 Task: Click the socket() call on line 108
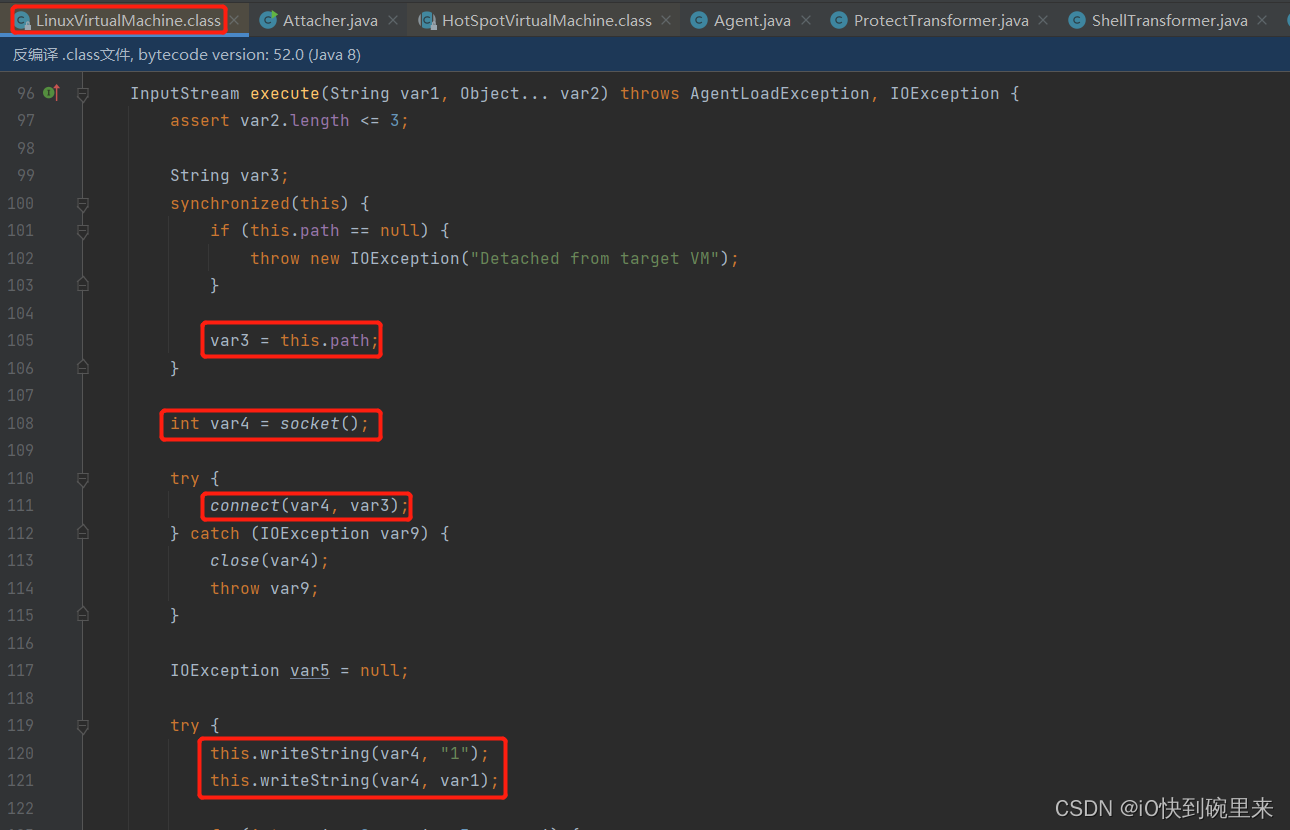point(320,423)
